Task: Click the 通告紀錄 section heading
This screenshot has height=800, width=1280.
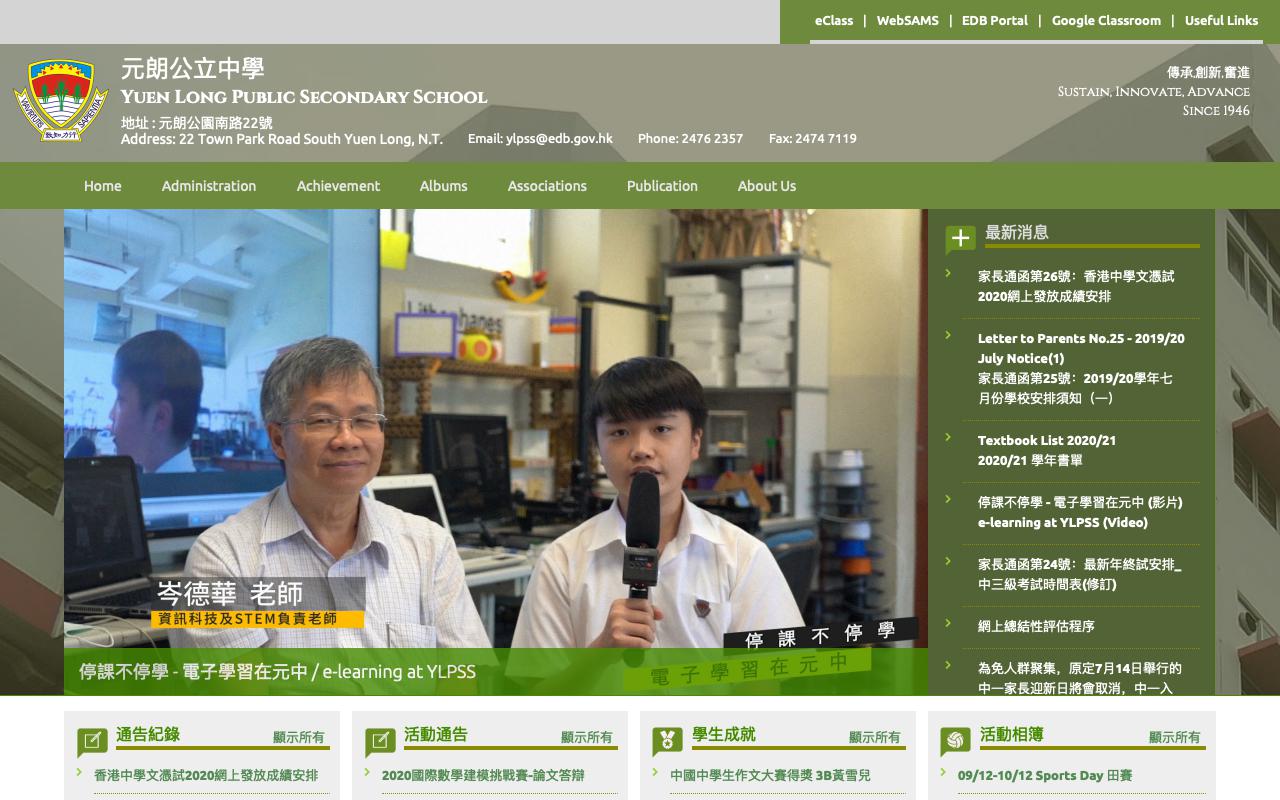Action: (148, 734)
